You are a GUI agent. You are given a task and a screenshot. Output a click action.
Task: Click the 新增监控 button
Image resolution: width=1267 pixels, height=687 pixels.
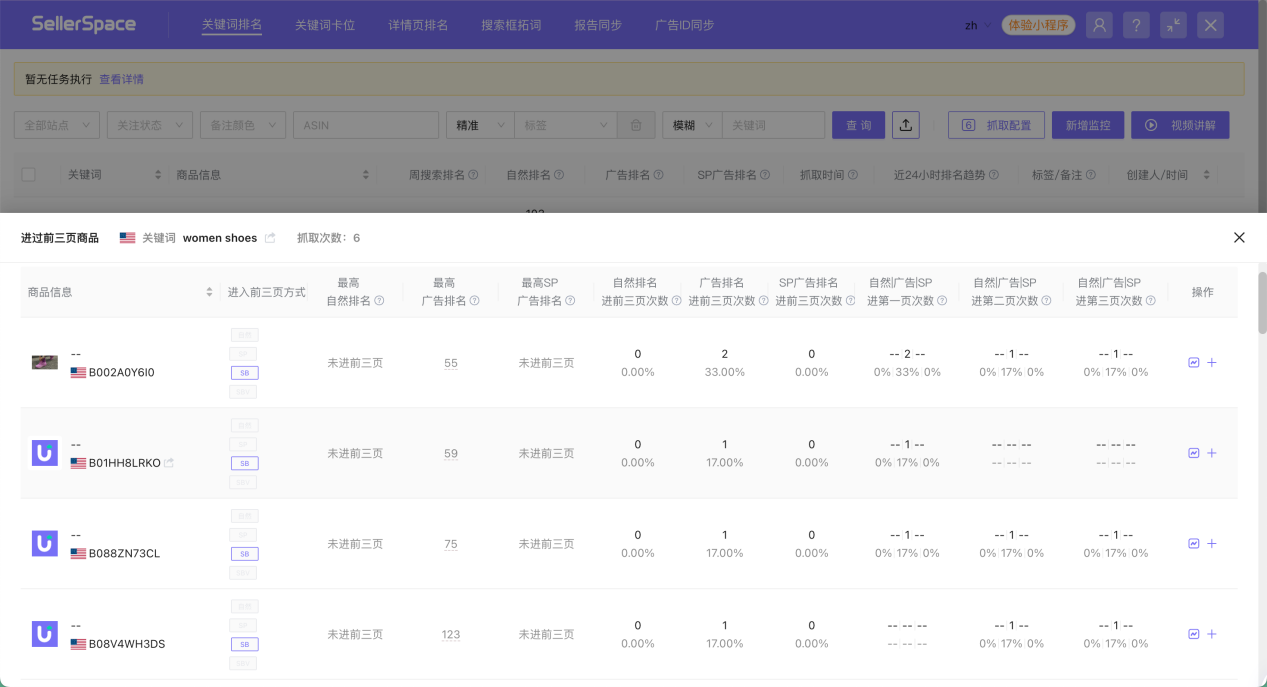pyautogui.click(x=1087, y=124)
